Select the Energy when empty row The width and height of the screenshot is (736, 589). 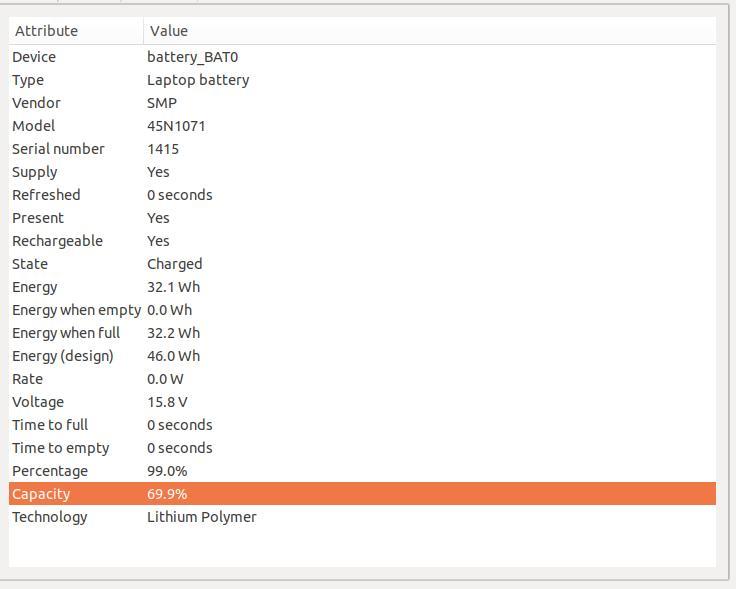(362, 310)
